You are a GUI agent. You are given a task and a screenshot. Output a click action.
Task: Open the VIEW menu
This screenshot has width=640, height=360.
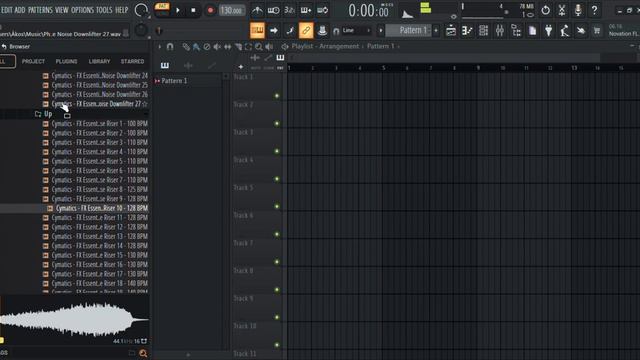click(62, 10)
